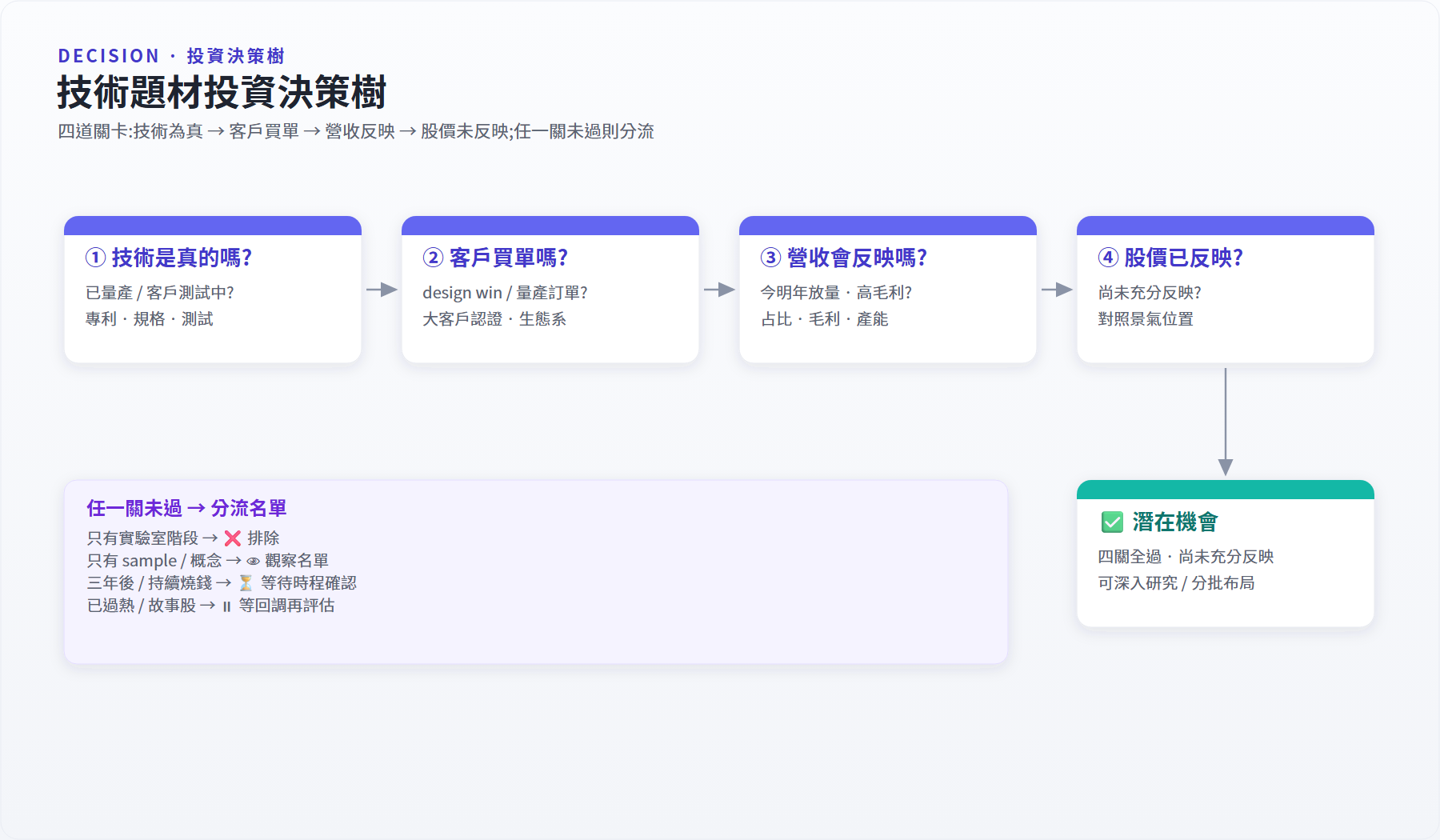Viewport: 1440px width, 840px height.
Task: Click the 潛在機會 card title
Action: point(1175,522)
